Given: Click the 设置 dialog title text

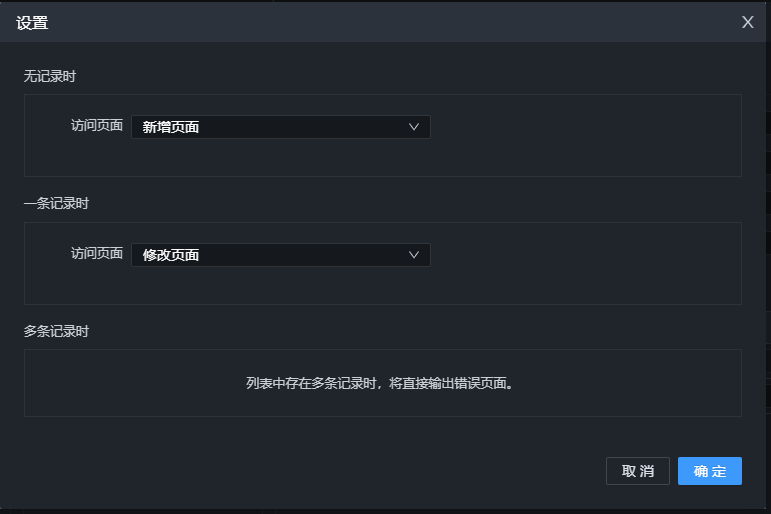Looking at the screenshot, I should click(x=32, y=23).
